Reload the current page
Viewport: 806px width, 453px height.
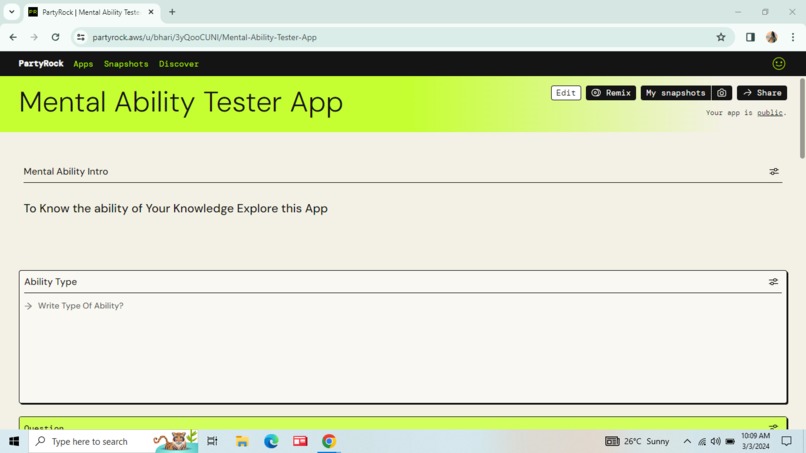[x=56, y=37]
